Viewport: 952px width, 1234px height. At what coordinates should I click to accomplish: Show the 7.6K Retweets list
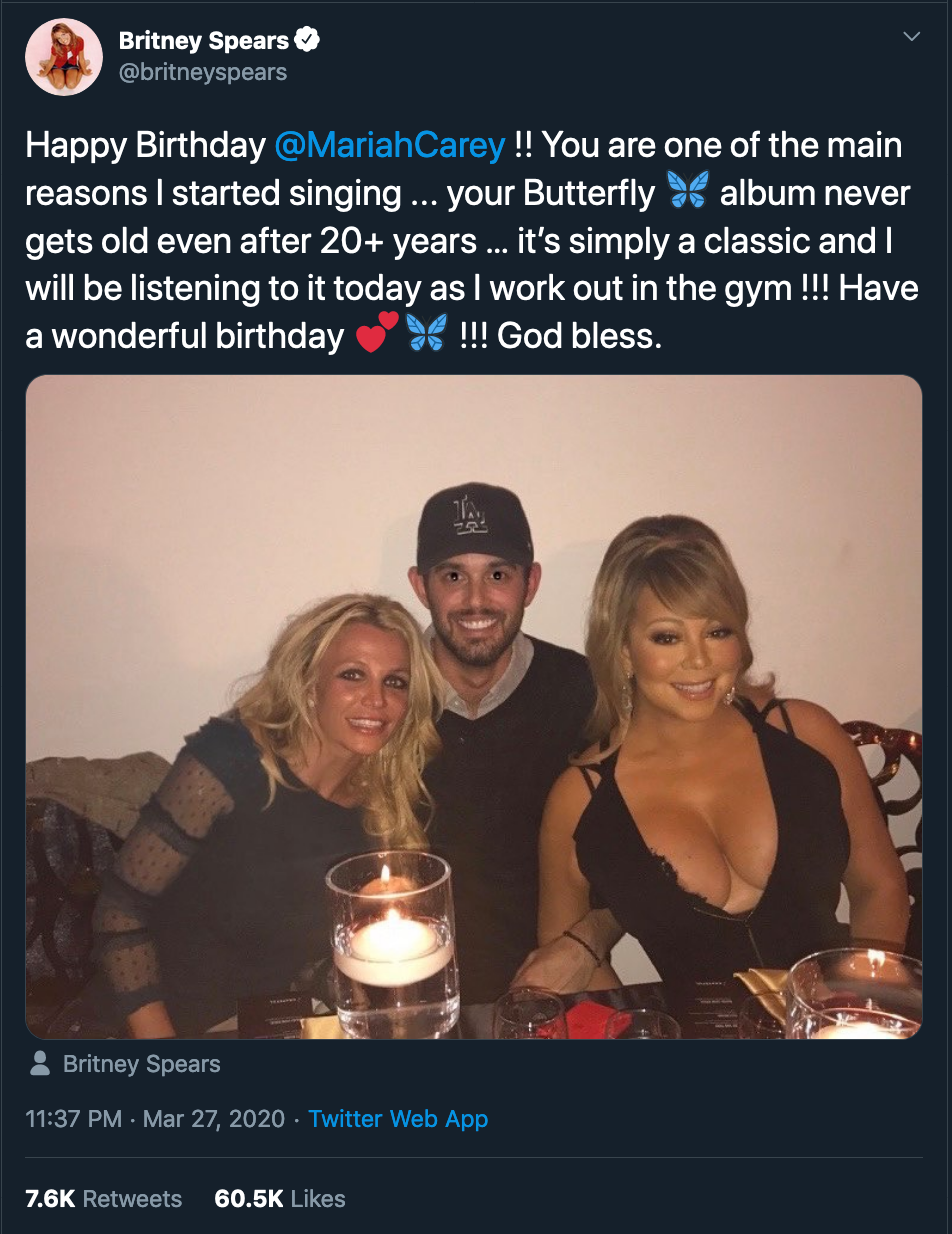(104, 1199)
